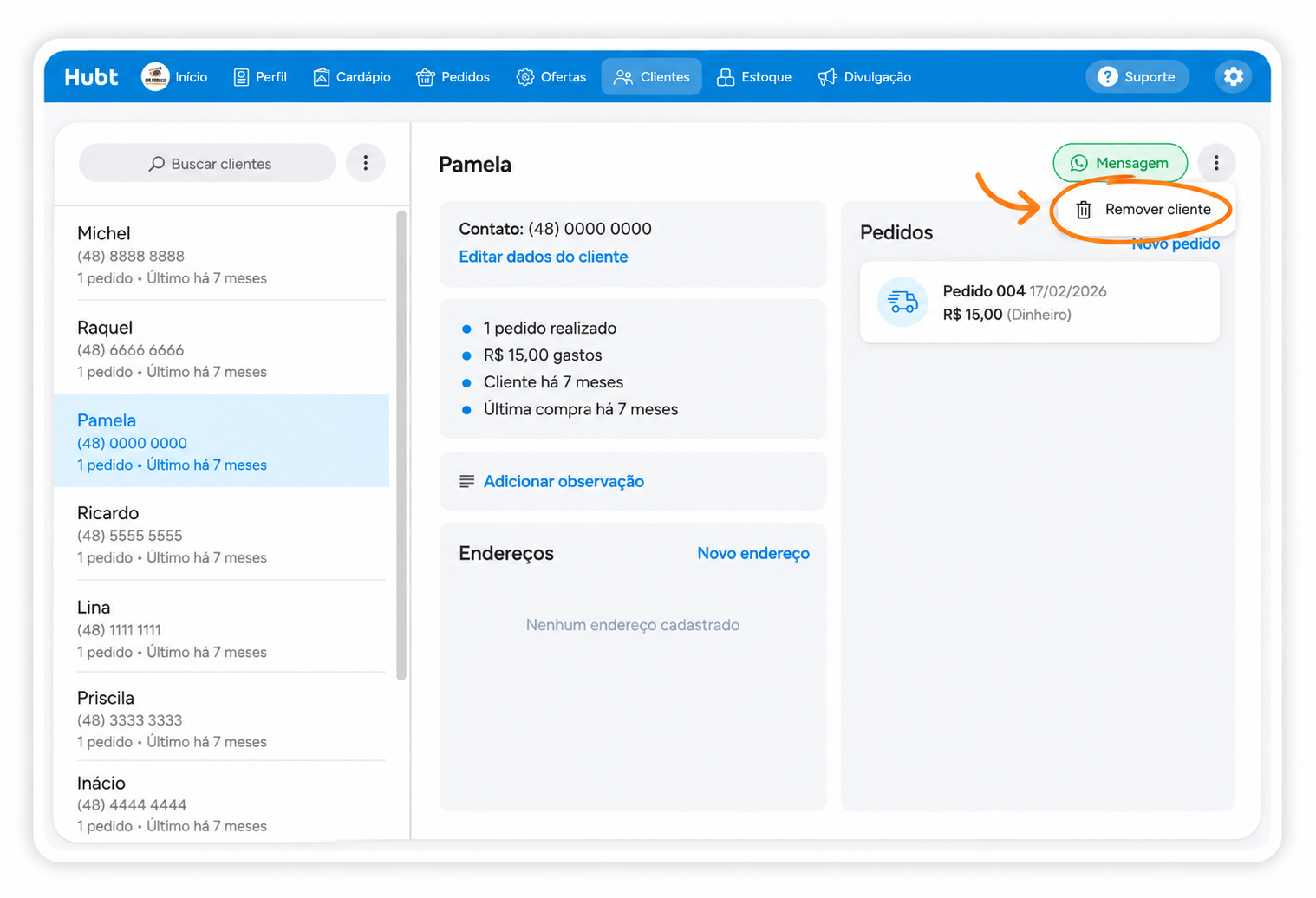Screen dimensions: 1316x898
Task: Focus the Buscar clientes search field
Action: (207, 163)
